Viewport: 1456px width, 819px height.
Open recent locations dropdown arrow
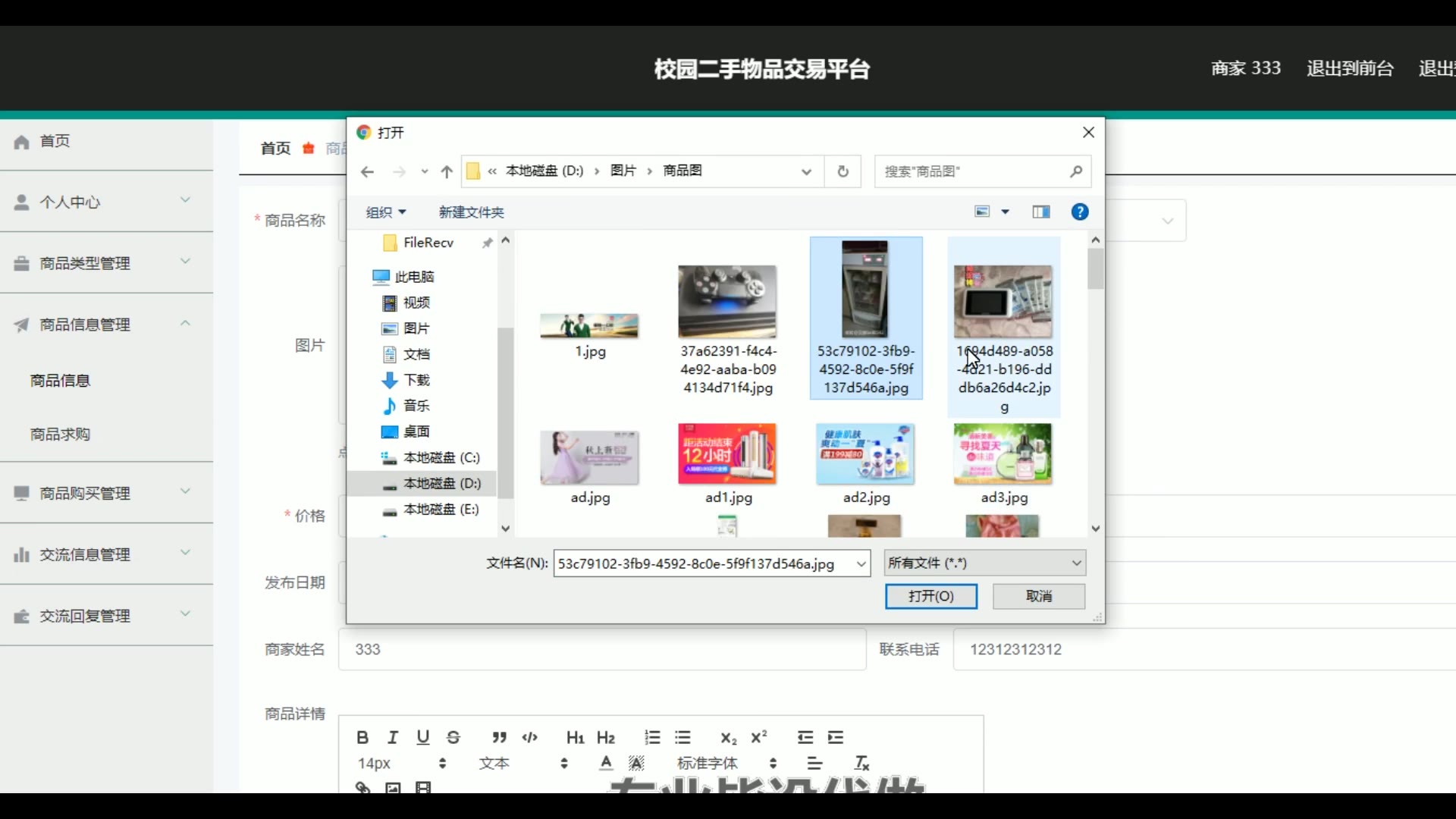point(424,171)
